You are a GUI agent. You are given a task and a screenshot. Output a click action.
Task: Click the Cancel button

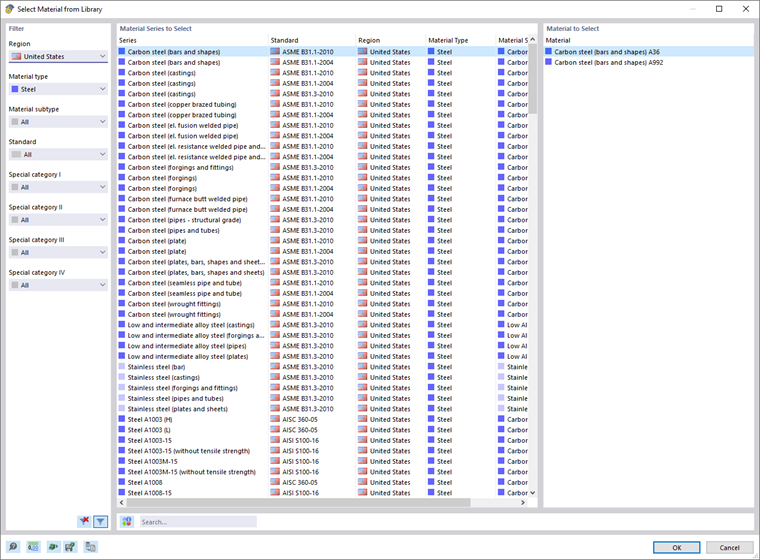click(729, 547)
